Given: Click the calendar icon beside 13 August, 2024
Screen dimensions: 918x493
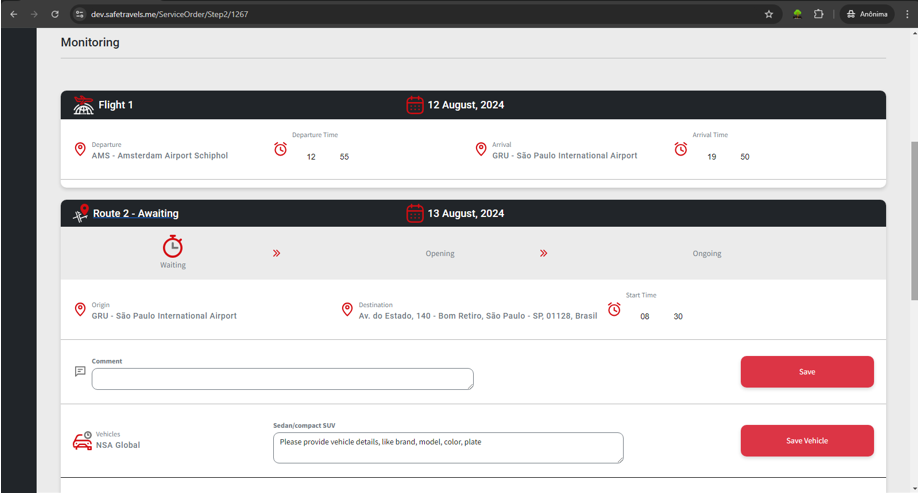Looking at the screenshot, I should click(x=415, y=214).
